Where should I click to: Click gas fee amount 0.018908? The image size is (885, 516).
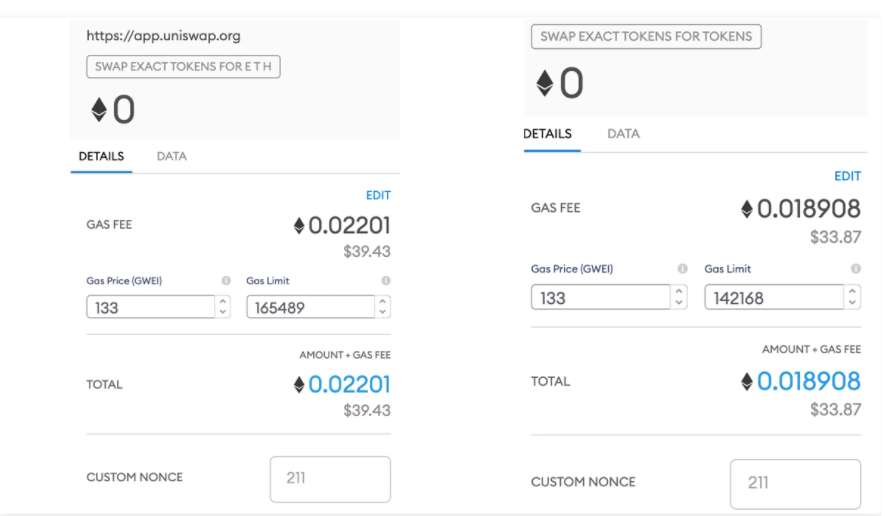809,209
